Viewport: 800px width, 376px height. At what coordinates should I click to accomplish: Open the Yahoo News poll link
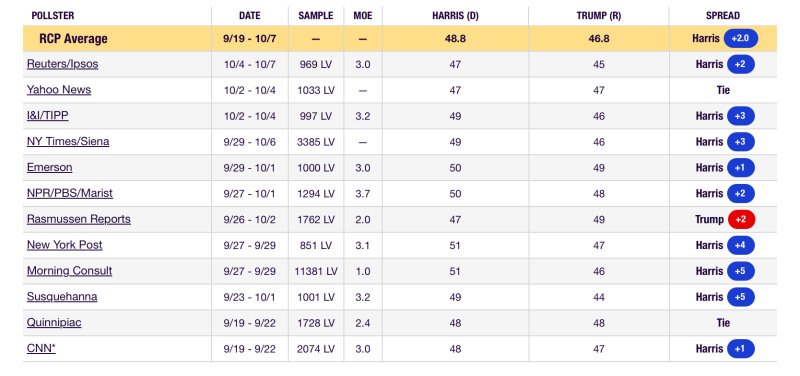click(59, 90)
